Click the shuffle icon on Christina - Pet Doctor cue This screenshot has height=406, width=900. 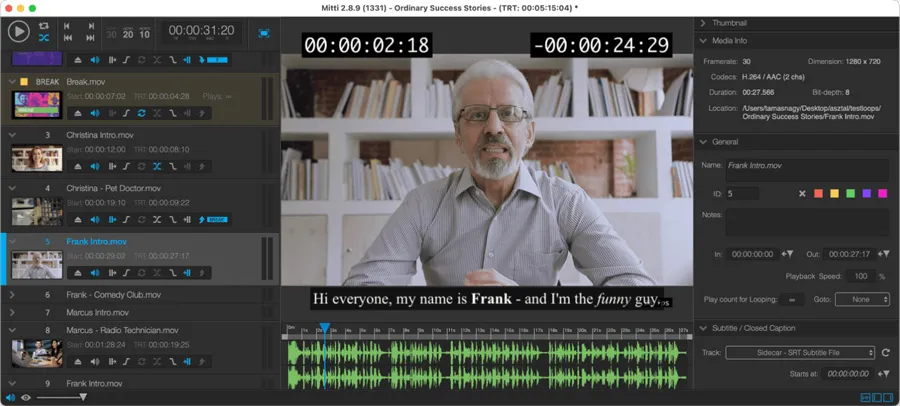pos(156,219)
